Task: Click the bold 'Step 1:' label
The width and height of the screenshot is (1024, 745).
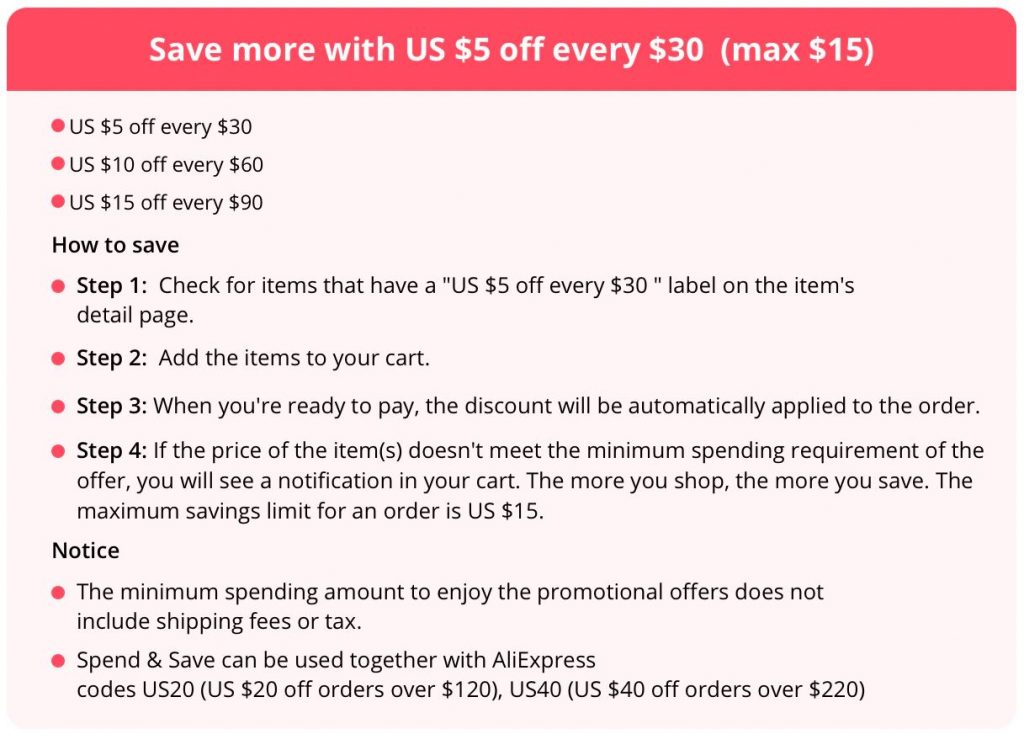Action: pyautogui.click(x=112, y=285)
